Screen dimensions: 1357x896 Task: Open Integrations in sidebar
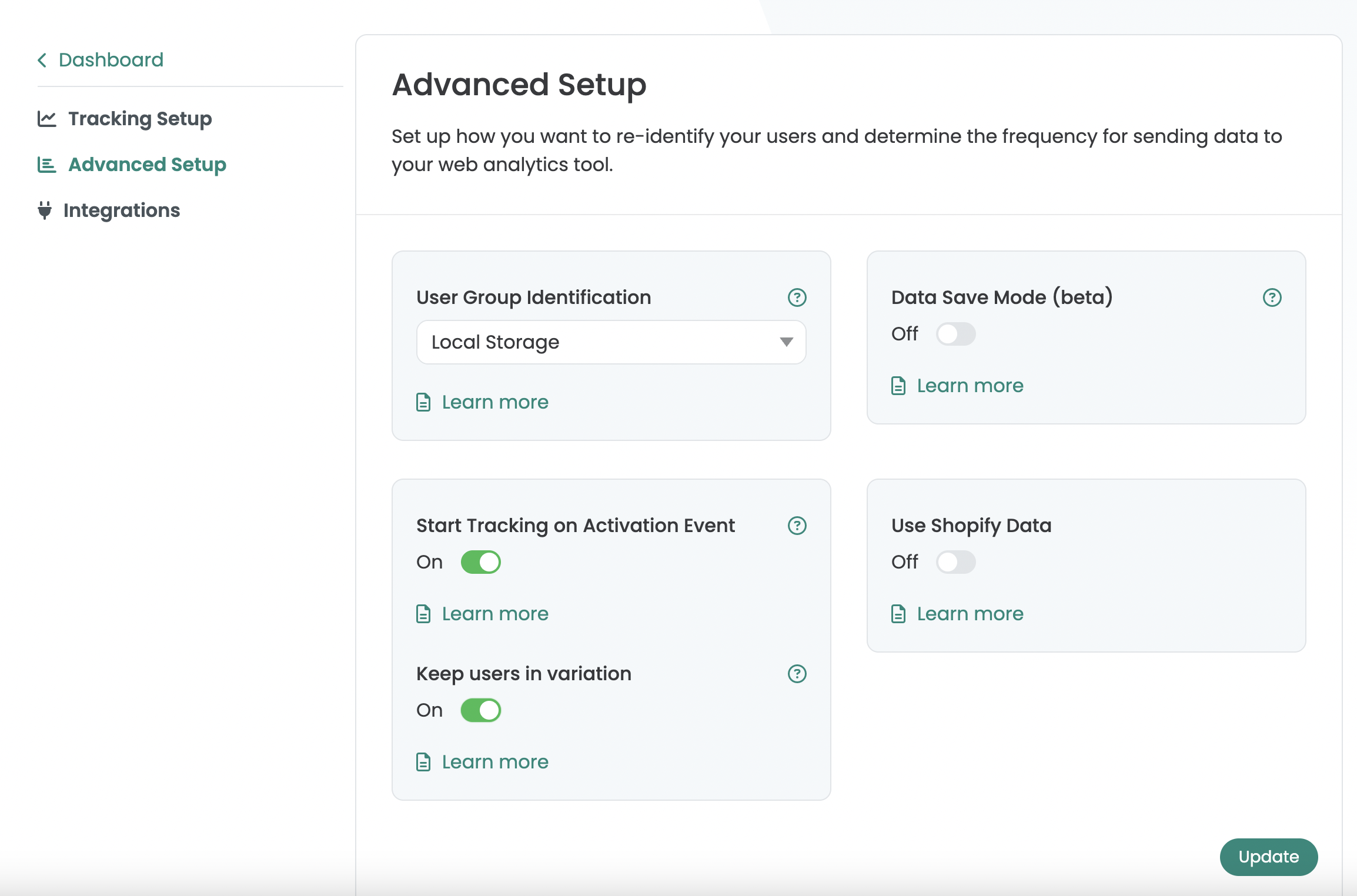(x=122, y=210)
